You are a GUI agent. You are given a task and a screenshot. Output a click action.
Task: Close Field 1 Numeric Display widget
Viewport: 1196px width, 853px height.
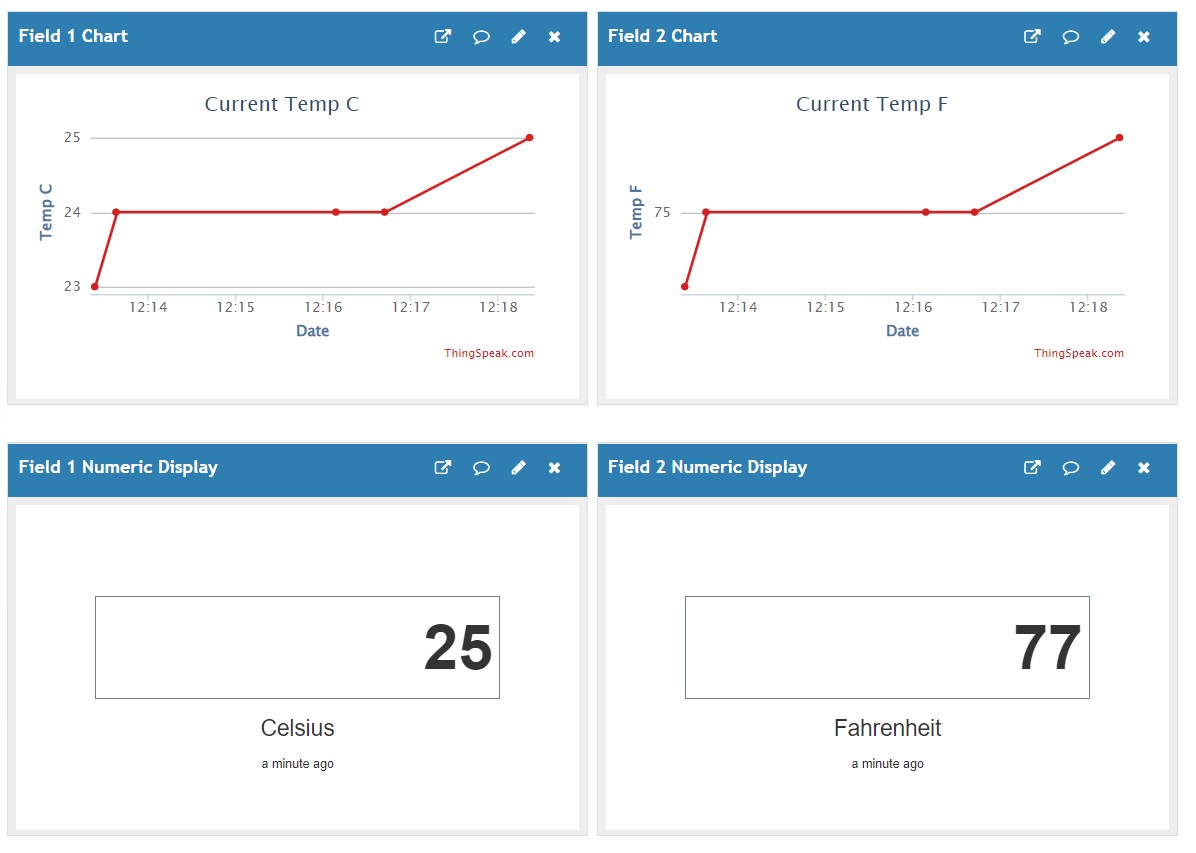pyautogui.click(x=554, y=468)
